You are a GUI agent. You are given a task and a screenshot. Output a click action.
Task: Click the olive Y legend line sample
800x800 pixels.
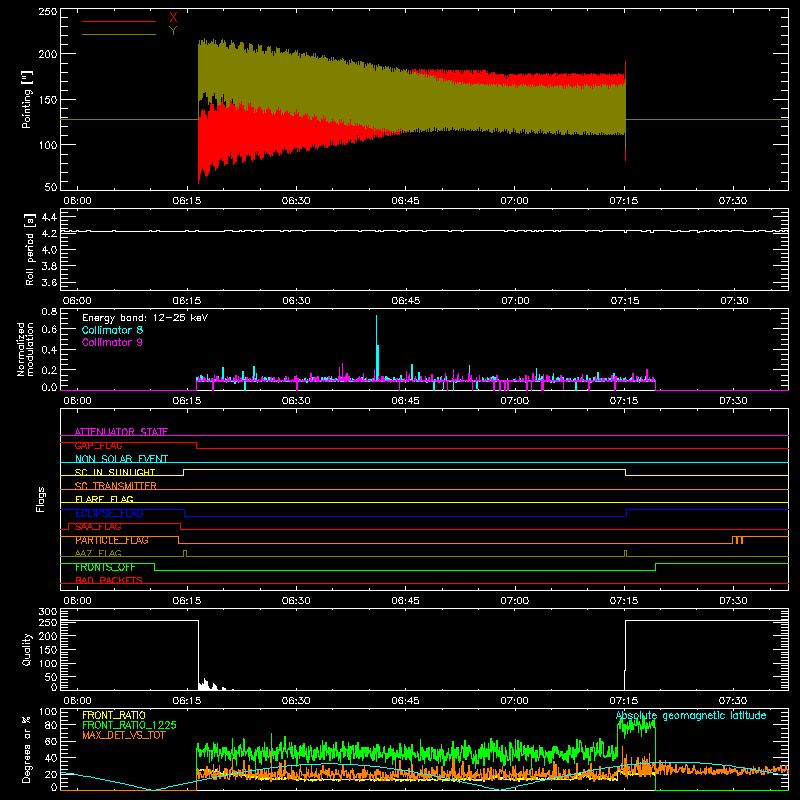point(119,34)
